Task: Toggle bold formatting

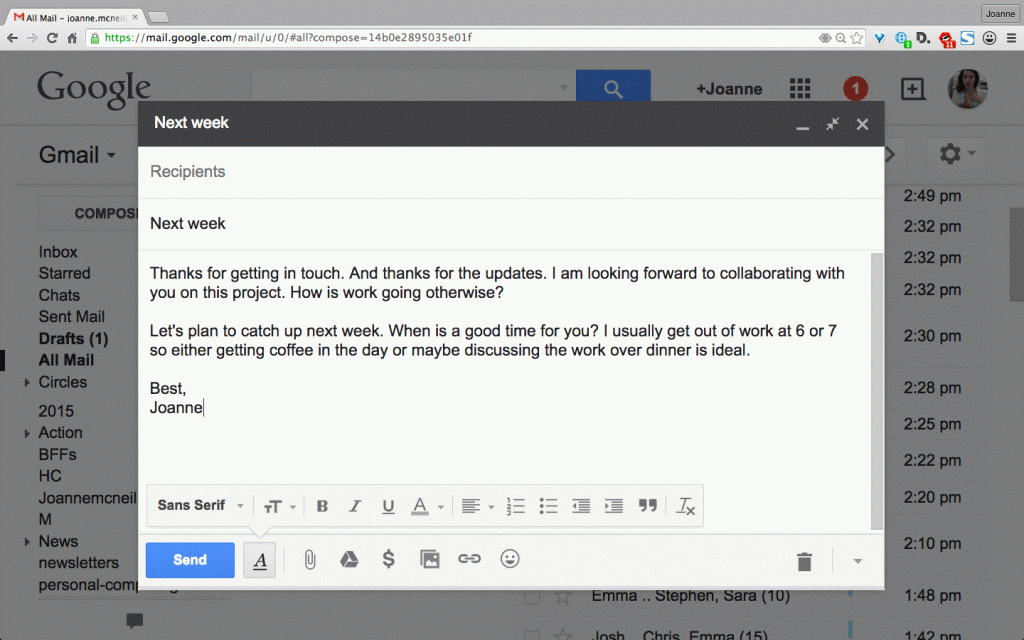Action: [322, 506]
